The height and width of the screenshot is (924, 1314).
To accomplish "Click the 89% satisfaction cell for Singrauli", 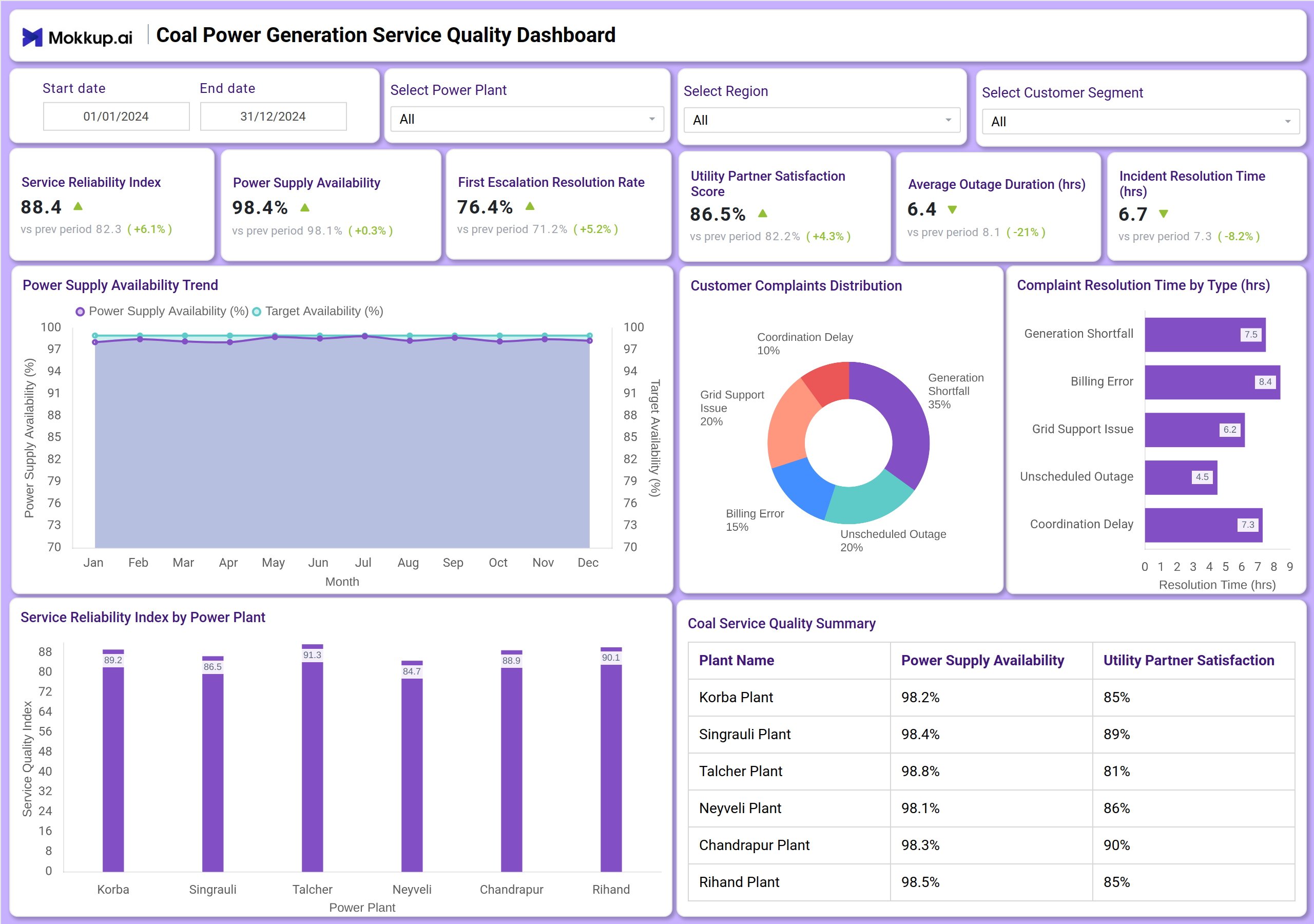I will (1193, 734).
